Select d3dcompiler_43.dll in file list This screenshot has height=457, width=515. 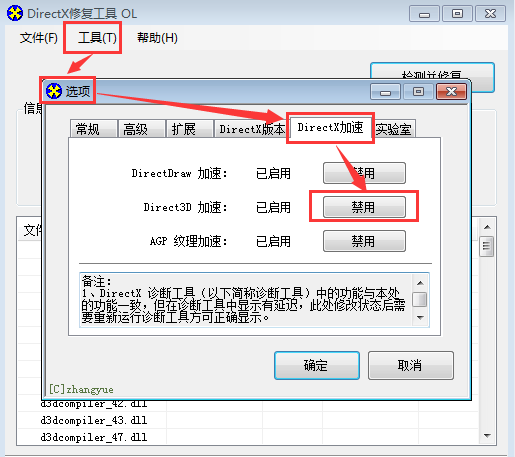[x=94, y=420]
